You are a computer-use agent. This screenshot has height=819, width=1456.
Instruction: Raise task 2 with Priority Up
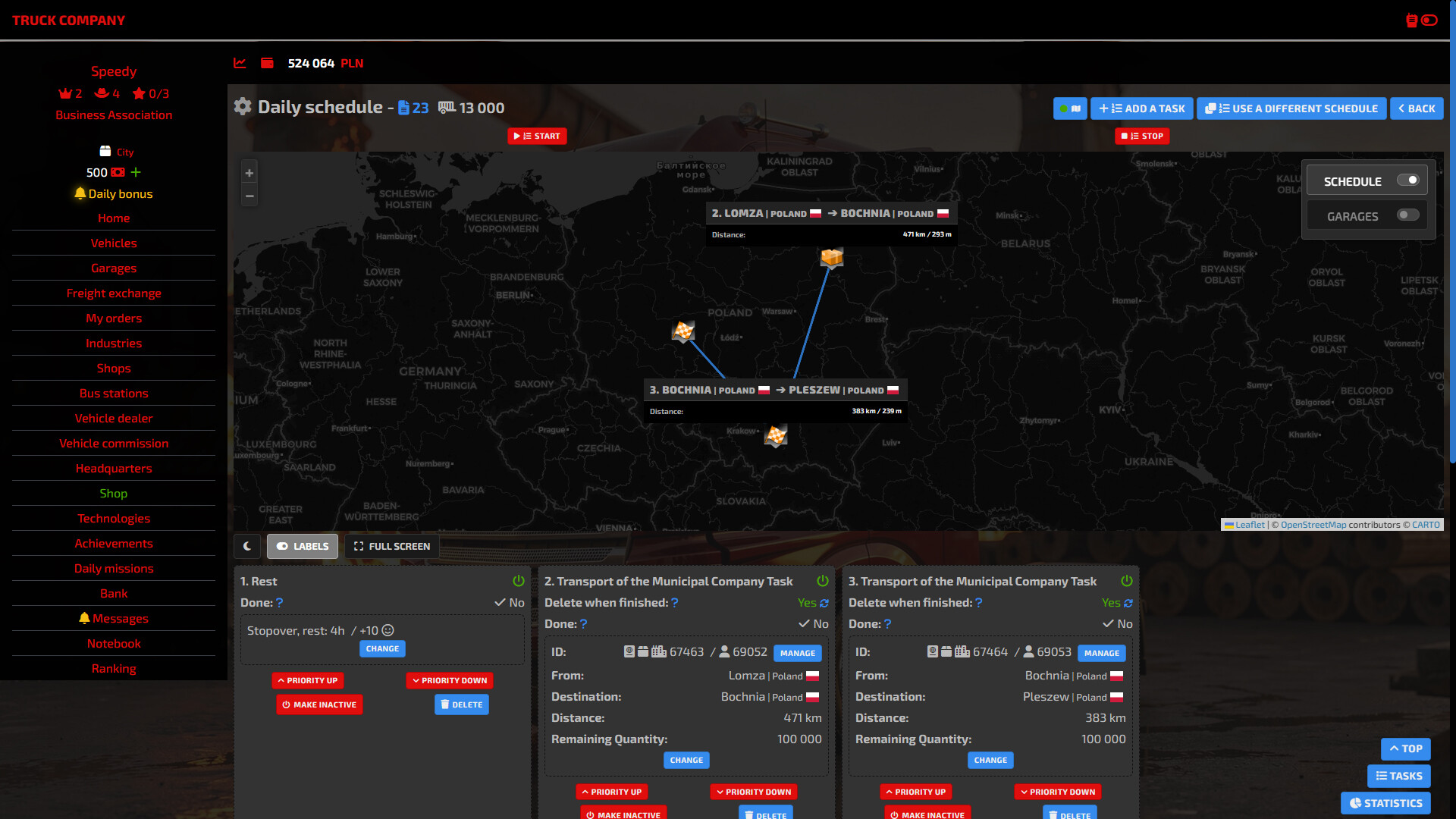[x=611, y=792]
